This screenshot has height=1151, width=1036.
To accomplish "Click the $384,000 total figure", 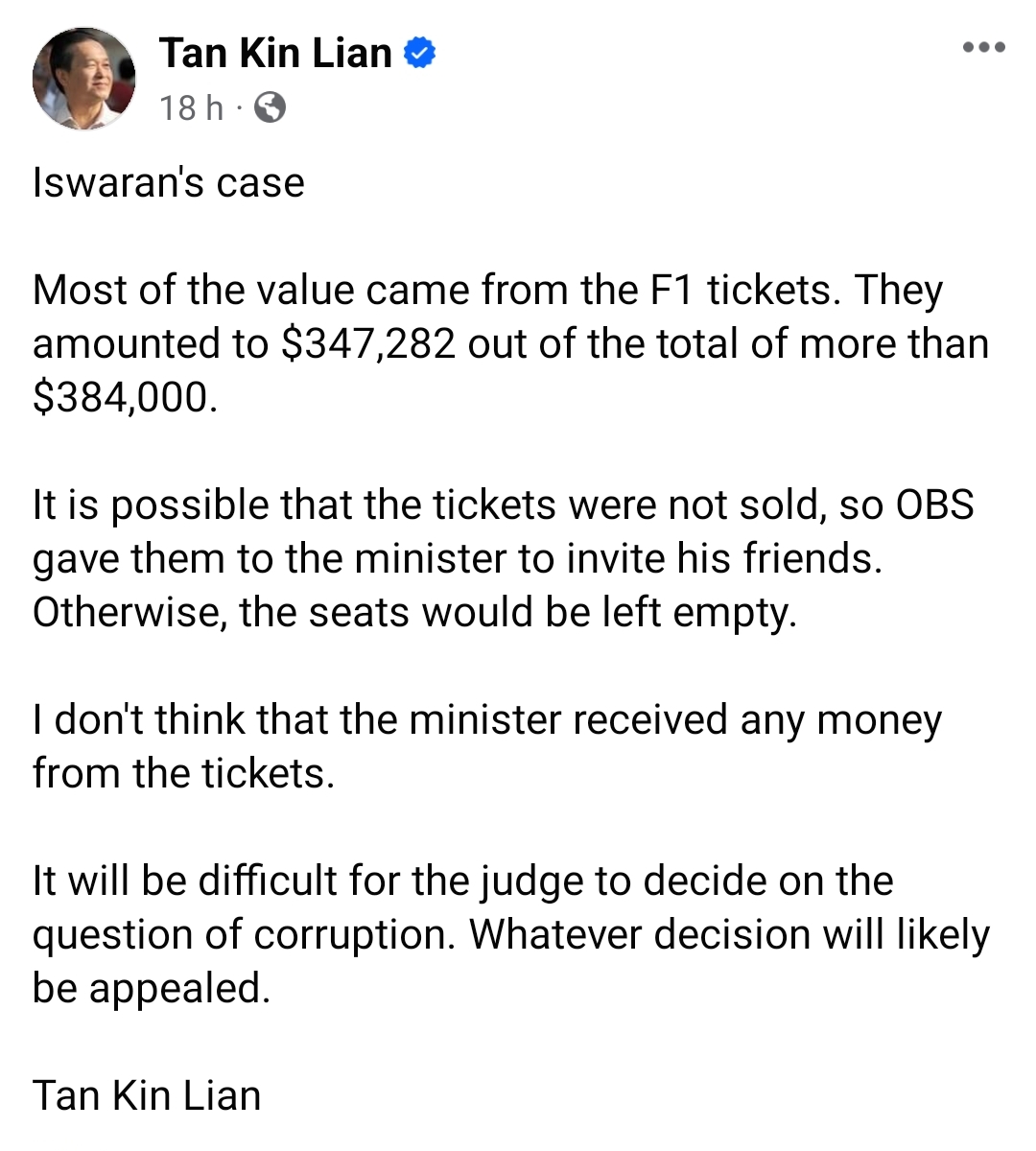I will [x=125, y=398].
